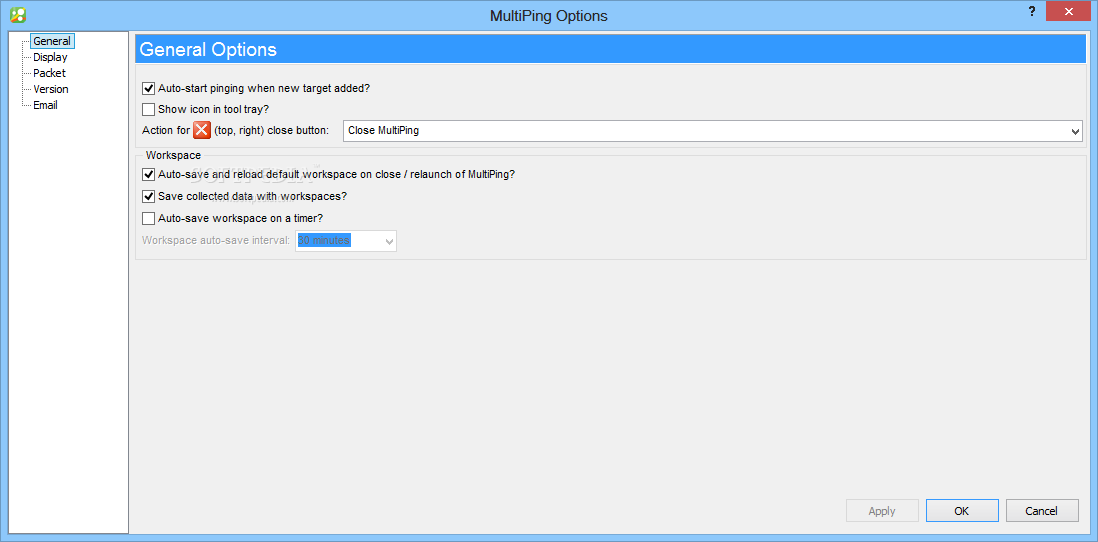Enable Auto-save workspace on a timer

(x=148, y=218)
